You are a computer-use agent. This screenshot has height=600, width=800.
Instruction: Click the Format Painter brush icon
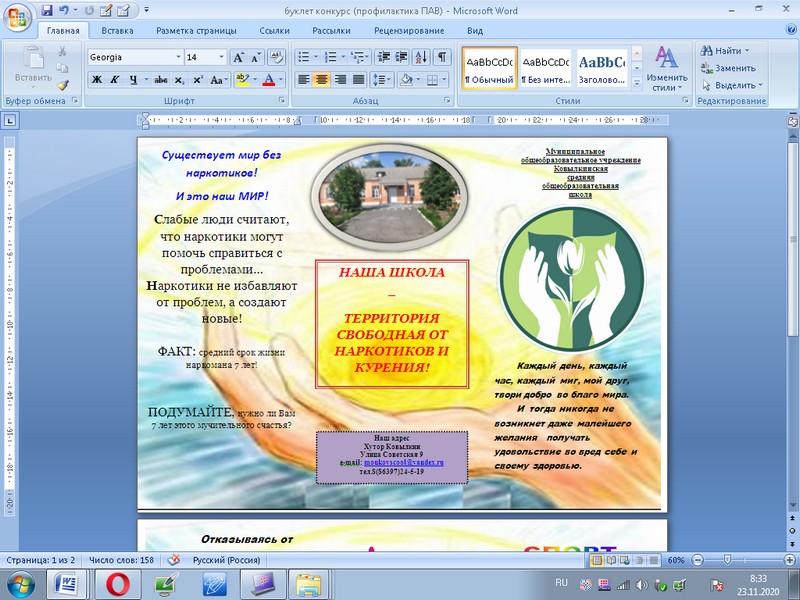(63, 85)
